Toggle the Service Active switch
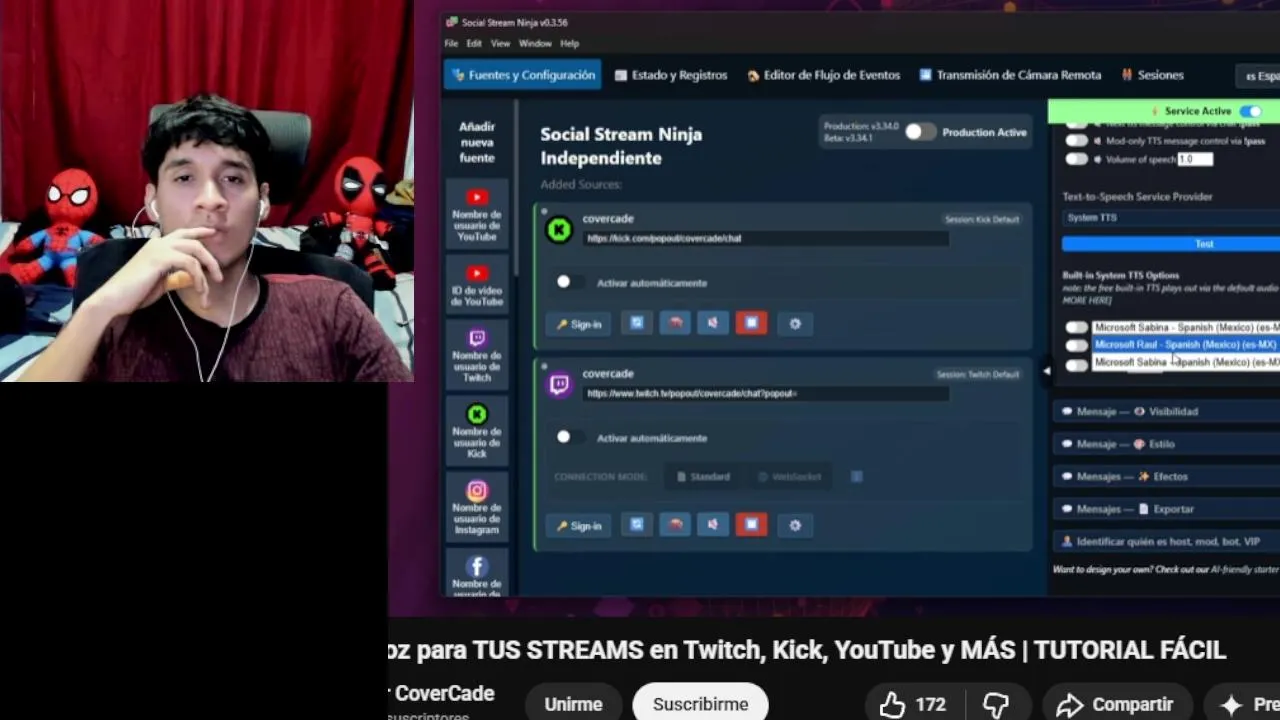This screenshot has height=720, width=1280. pos(1250,111)
